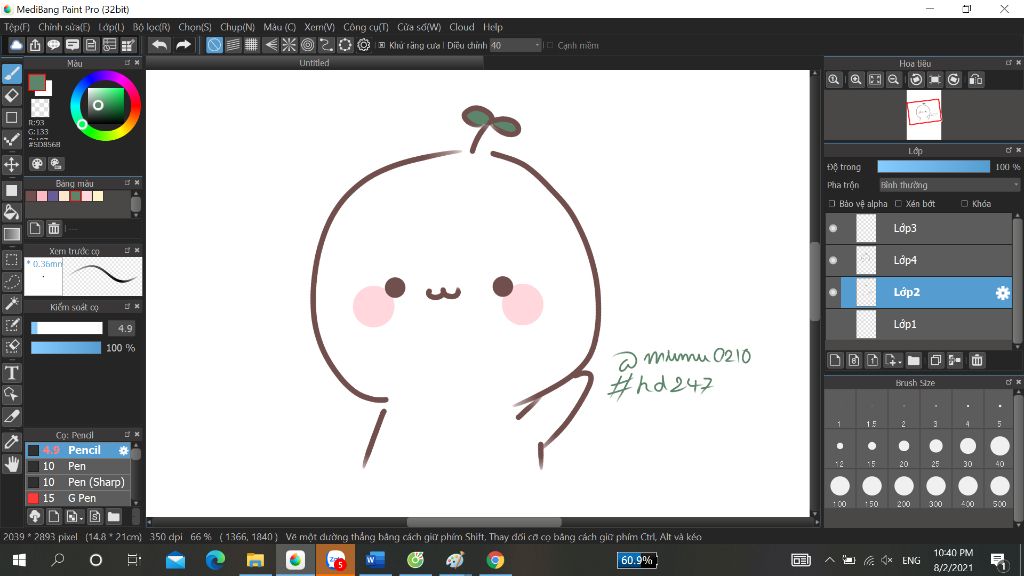
Task: Open the Tệp(F) menu
Action: (17, 27)
